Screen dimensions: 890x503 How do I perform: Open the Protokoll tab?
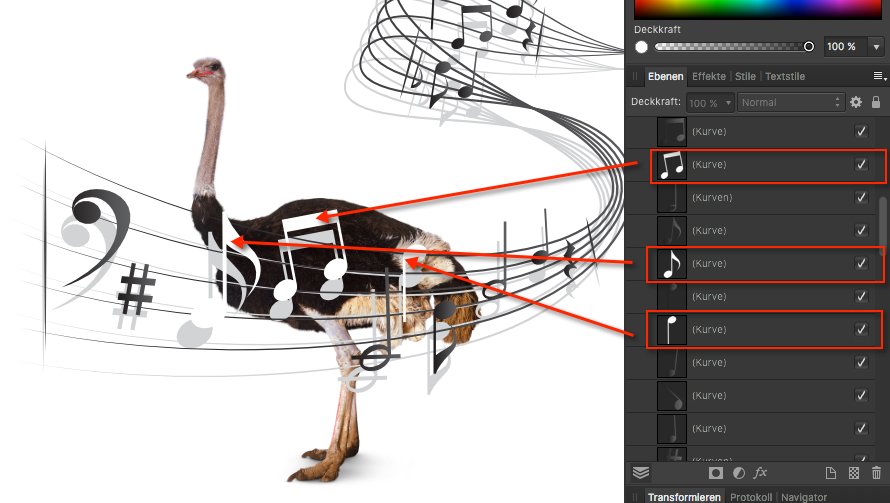pyautogui.click(x=750, y=497)
